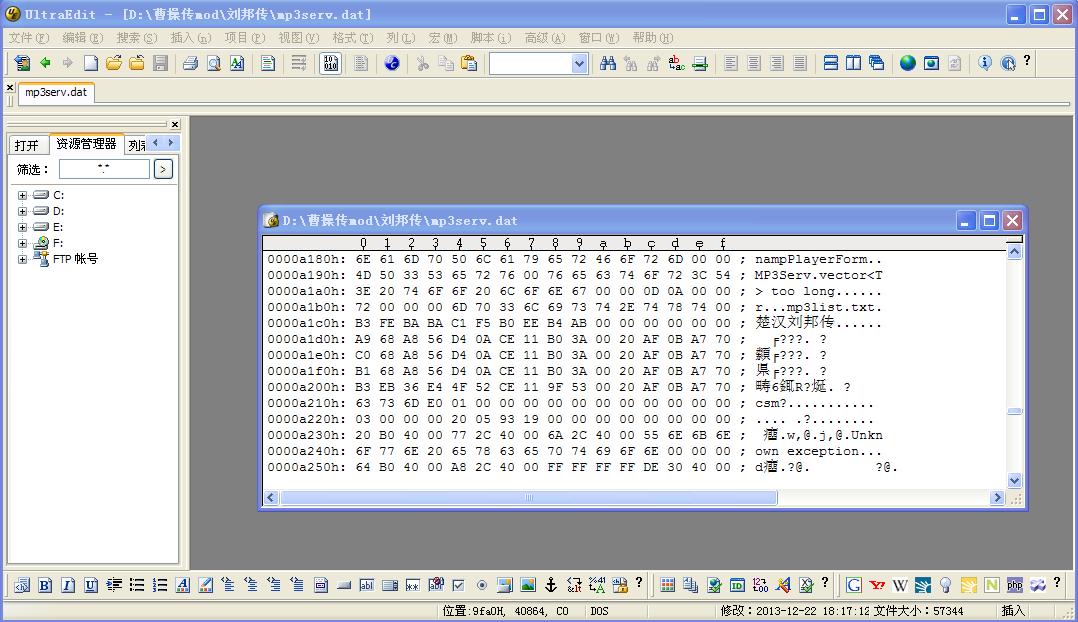Expand the FTP 帐号 tree node
This screenshot has height=622, width=1078.
tap(22, 259)
